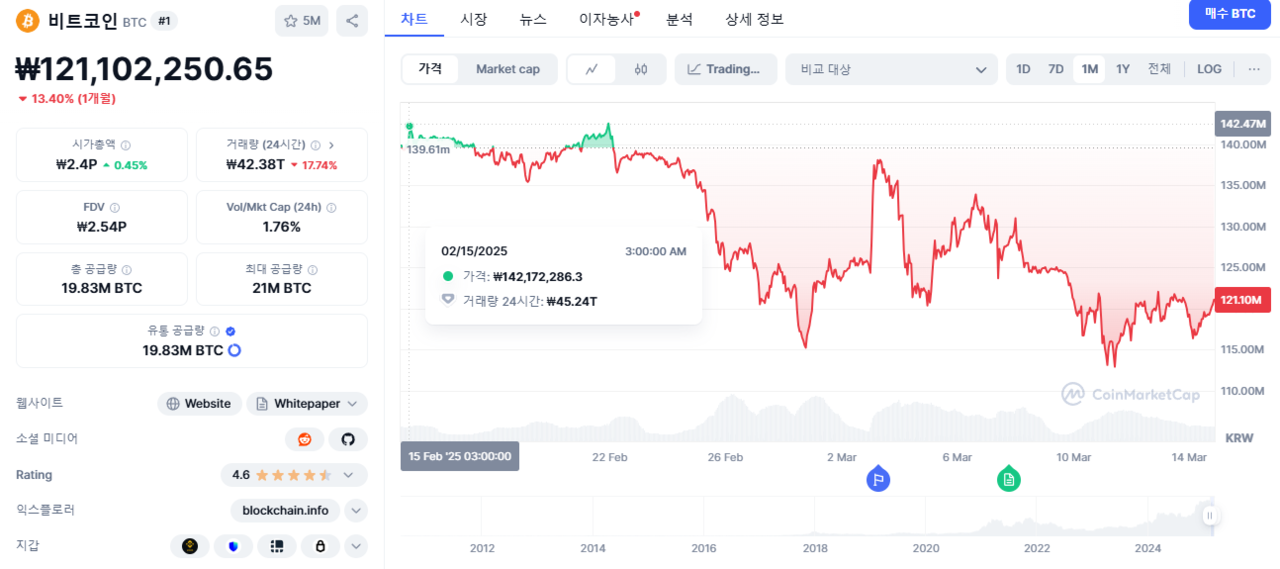The width and height of the screenshot is (1280, 569).
Task: Switch chart to Market cap view
Action: [x=507, y=69]
